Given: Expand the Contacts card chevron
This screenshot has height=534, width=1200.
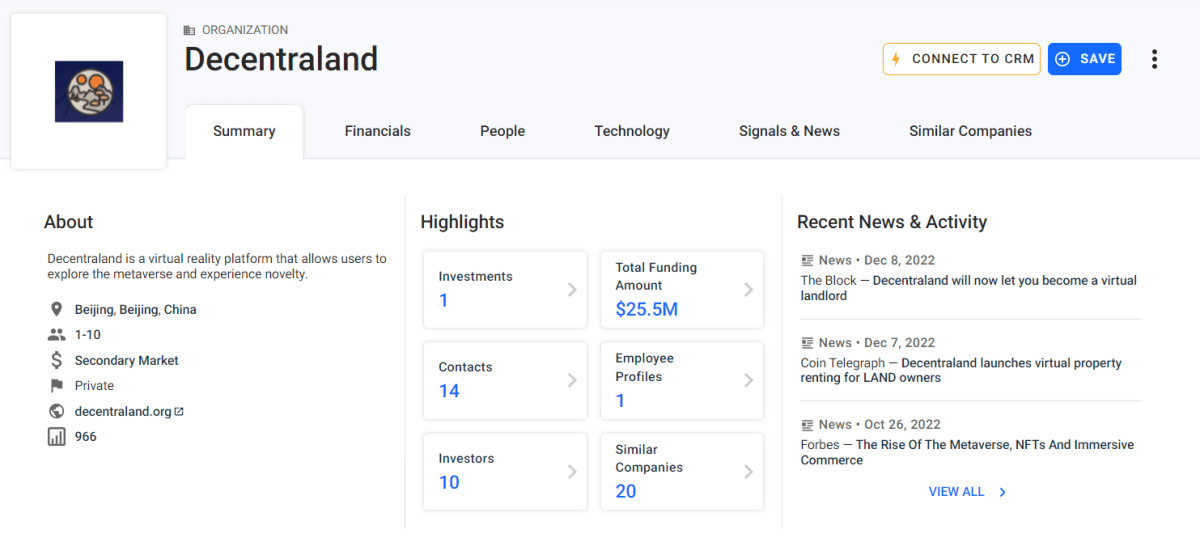Looking at the screenshot, I should [x=572, y=380].
